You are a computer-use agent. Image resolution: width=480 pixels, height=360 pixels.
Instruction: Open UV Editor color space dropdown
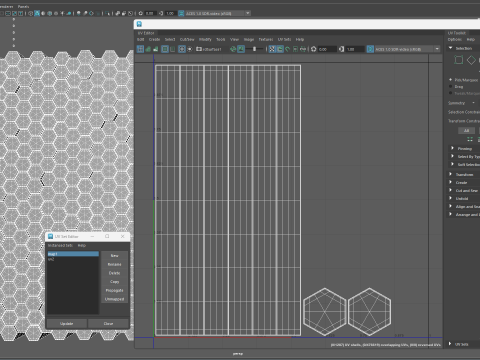(x=437, y=49)
